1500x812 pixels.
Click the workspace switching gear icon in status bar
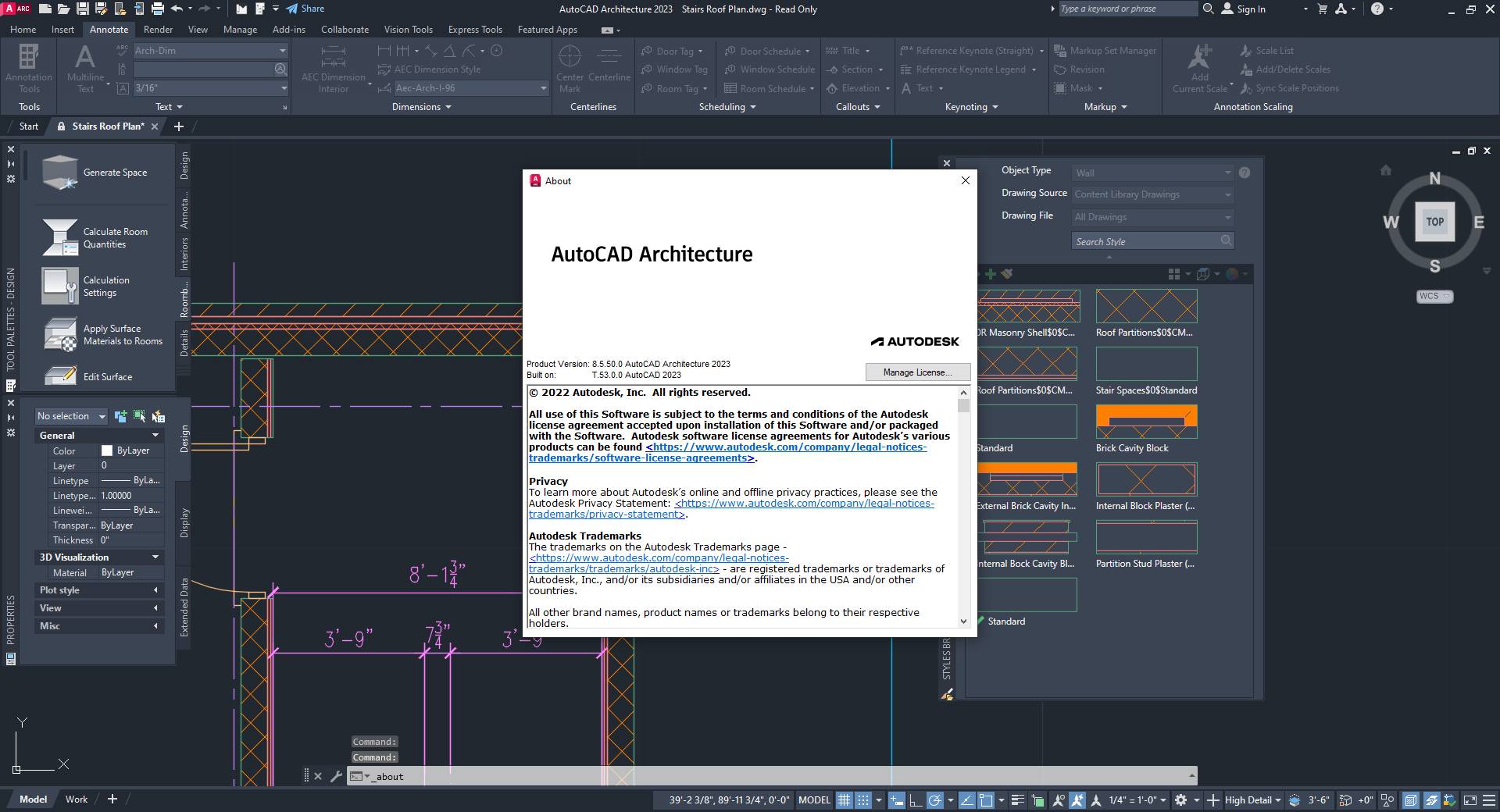pyautogui.click(x=1180, y=800)
